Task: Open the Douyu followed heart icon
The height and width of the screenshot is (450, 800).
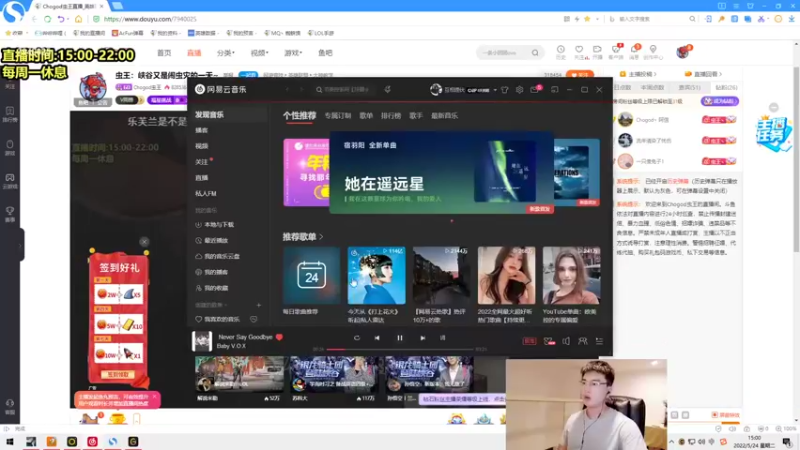Action: point(579,49)
